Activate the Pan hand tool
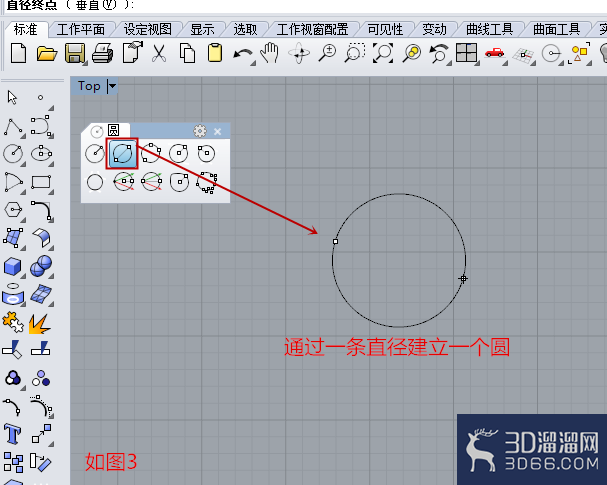Screen dimensions: 607x485 coord(269,53)
